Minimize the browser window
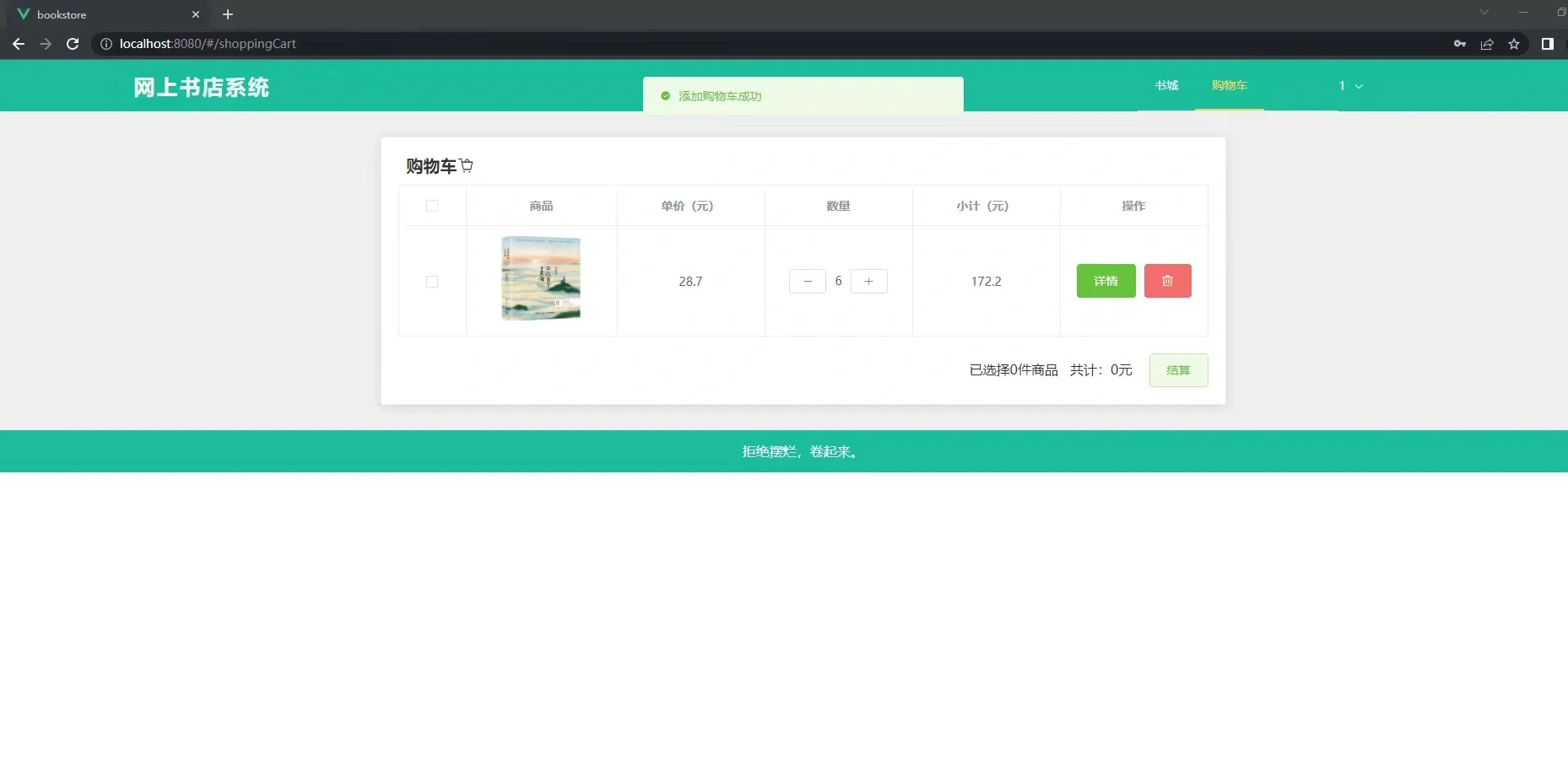The image size is (1568, 776). pos(1523,12)
